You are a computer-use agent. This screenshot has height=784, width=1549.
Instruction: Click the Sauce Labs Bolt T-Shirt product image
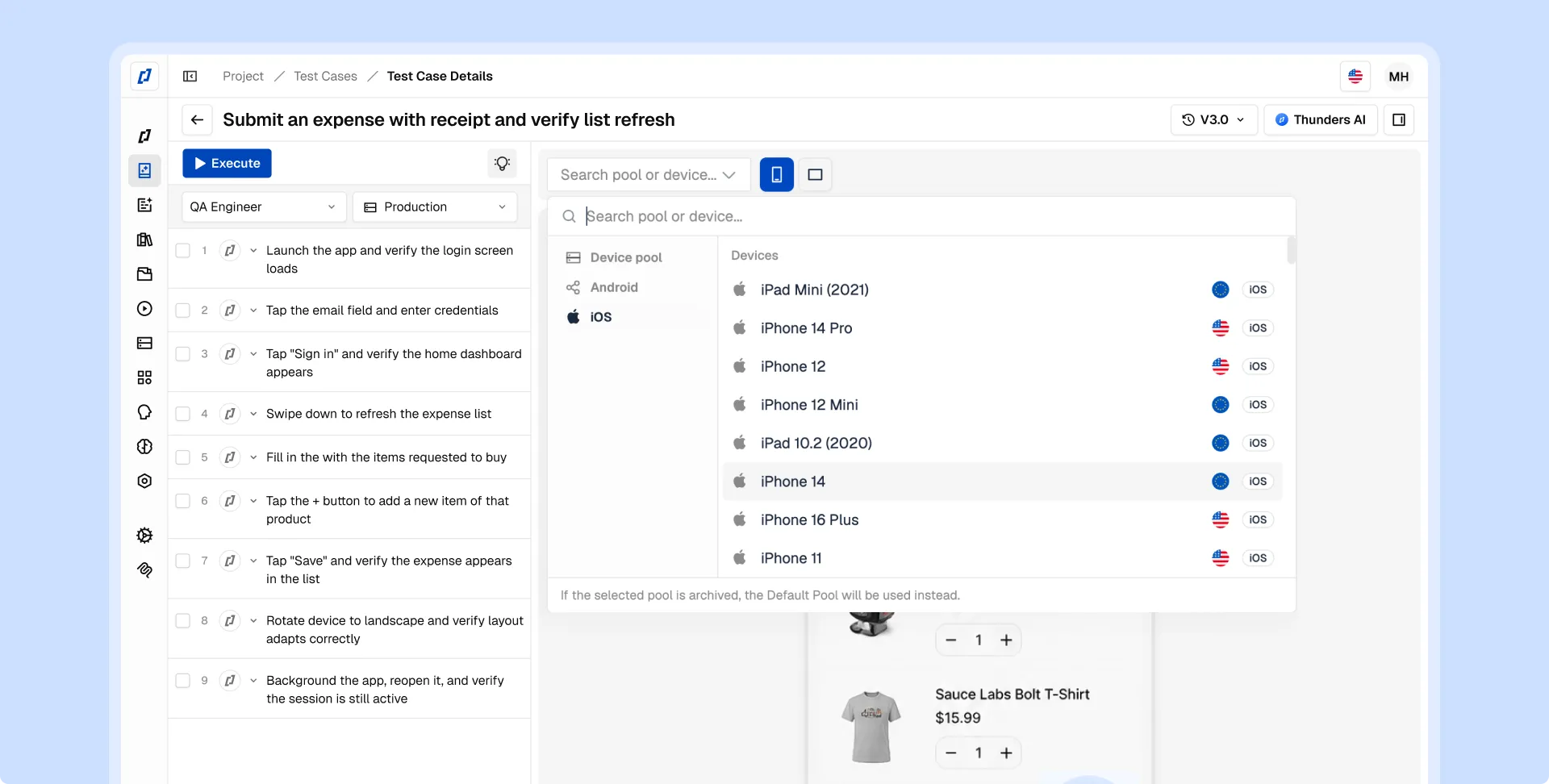[x=871, y=726]
